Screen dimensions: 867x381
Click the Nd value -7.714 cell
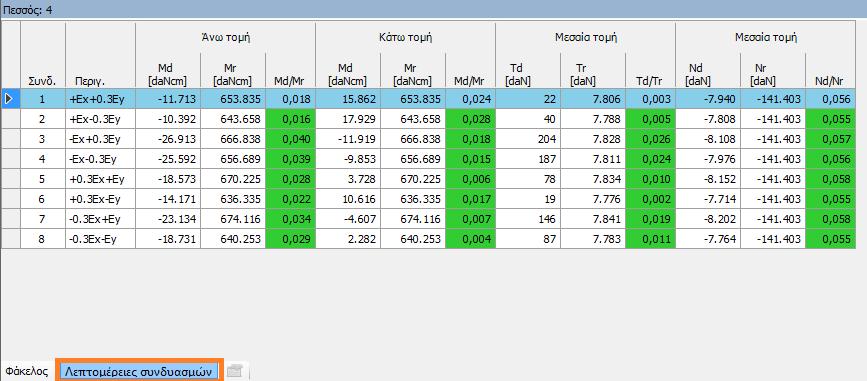(x=708, y=199)
